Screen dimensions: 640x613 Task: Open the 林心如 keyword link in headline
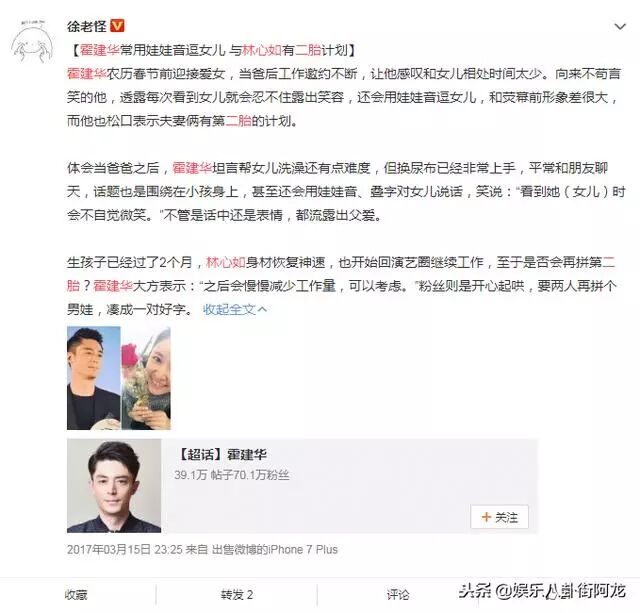[x=262, y=50]
